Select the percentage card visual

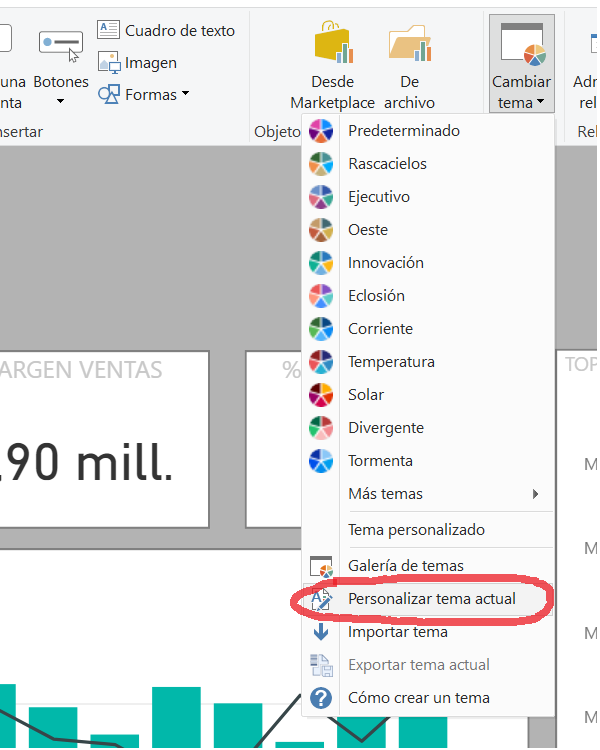click(x=274, y=440)
